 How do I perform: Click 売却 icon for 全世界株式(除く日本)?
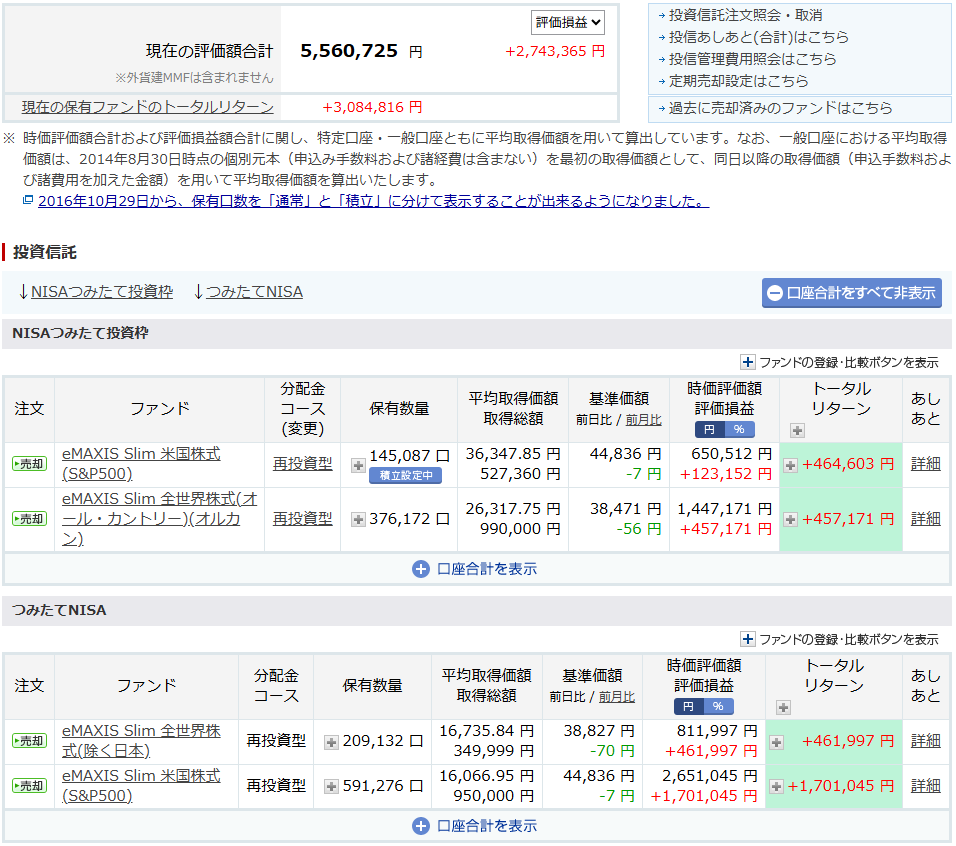29,741
